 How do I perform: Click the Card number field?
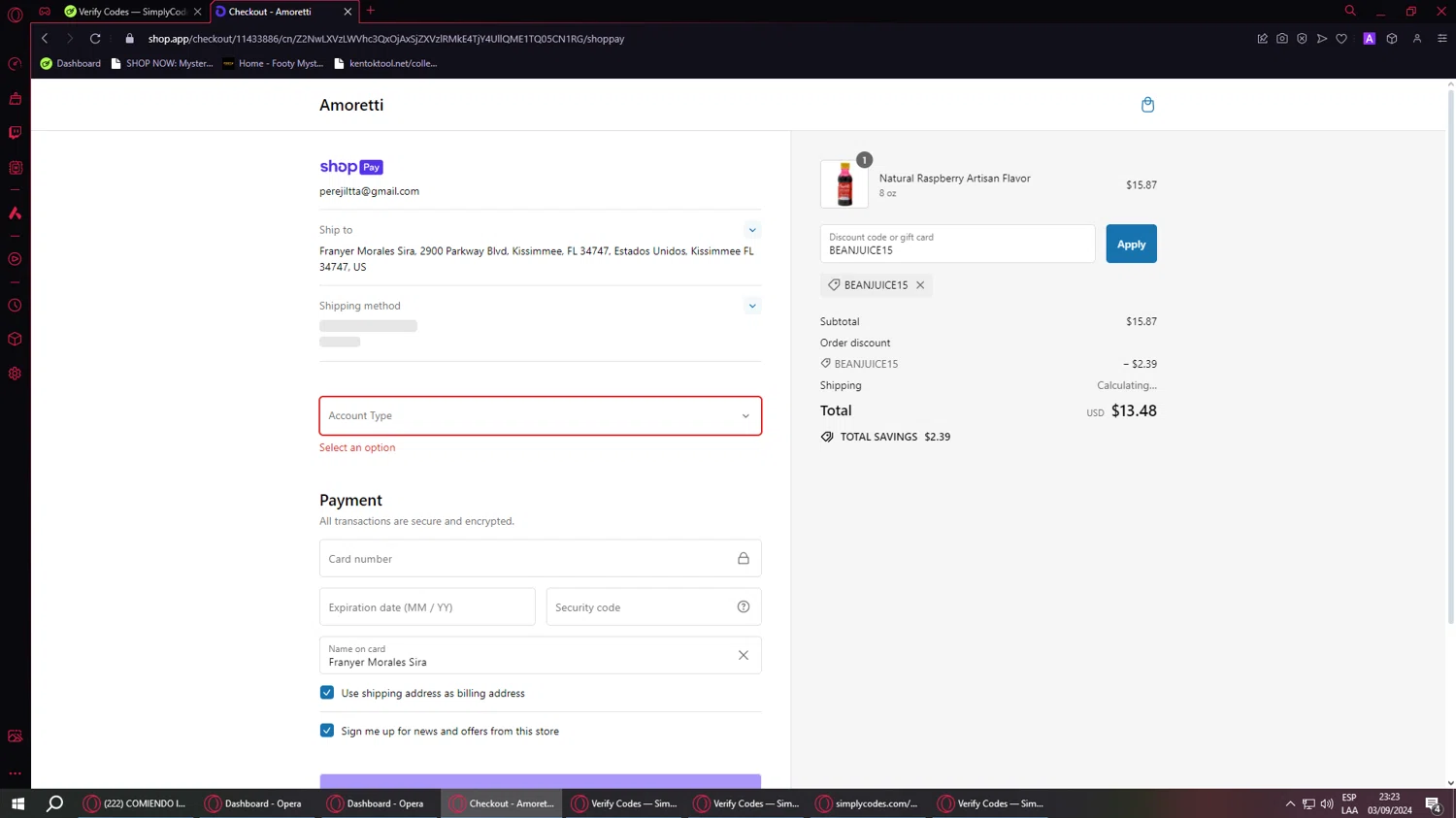(x=541, y=559)
